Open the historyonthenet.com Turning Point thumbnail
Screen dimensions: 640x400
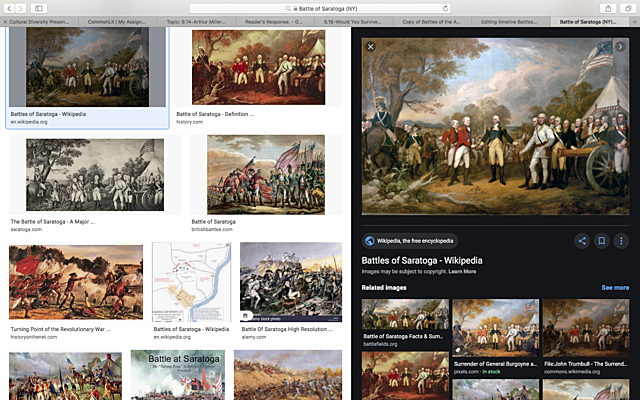[76, 282]
